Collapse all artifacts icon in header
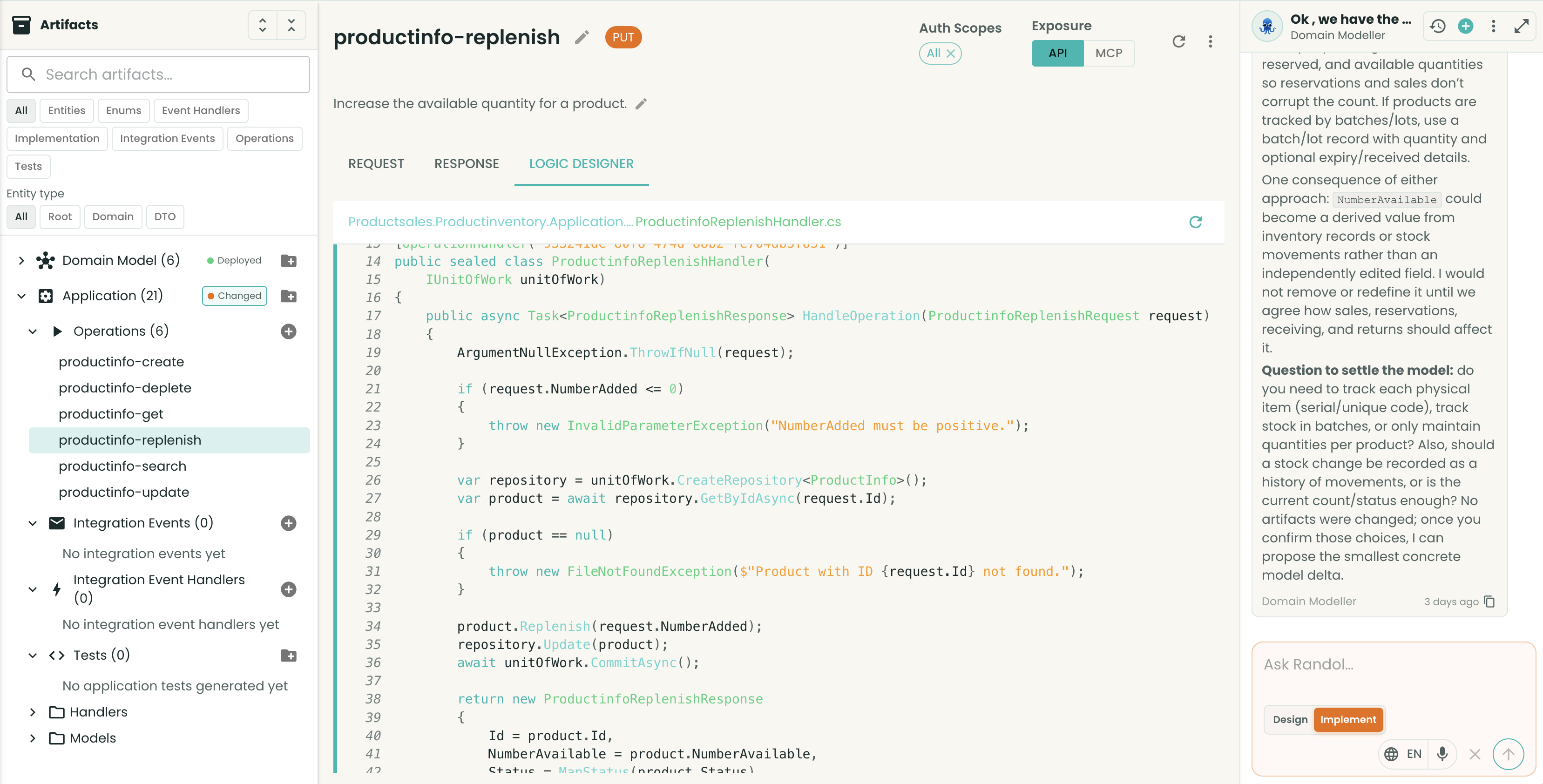Screen dimensions: 1543x784 292,25
